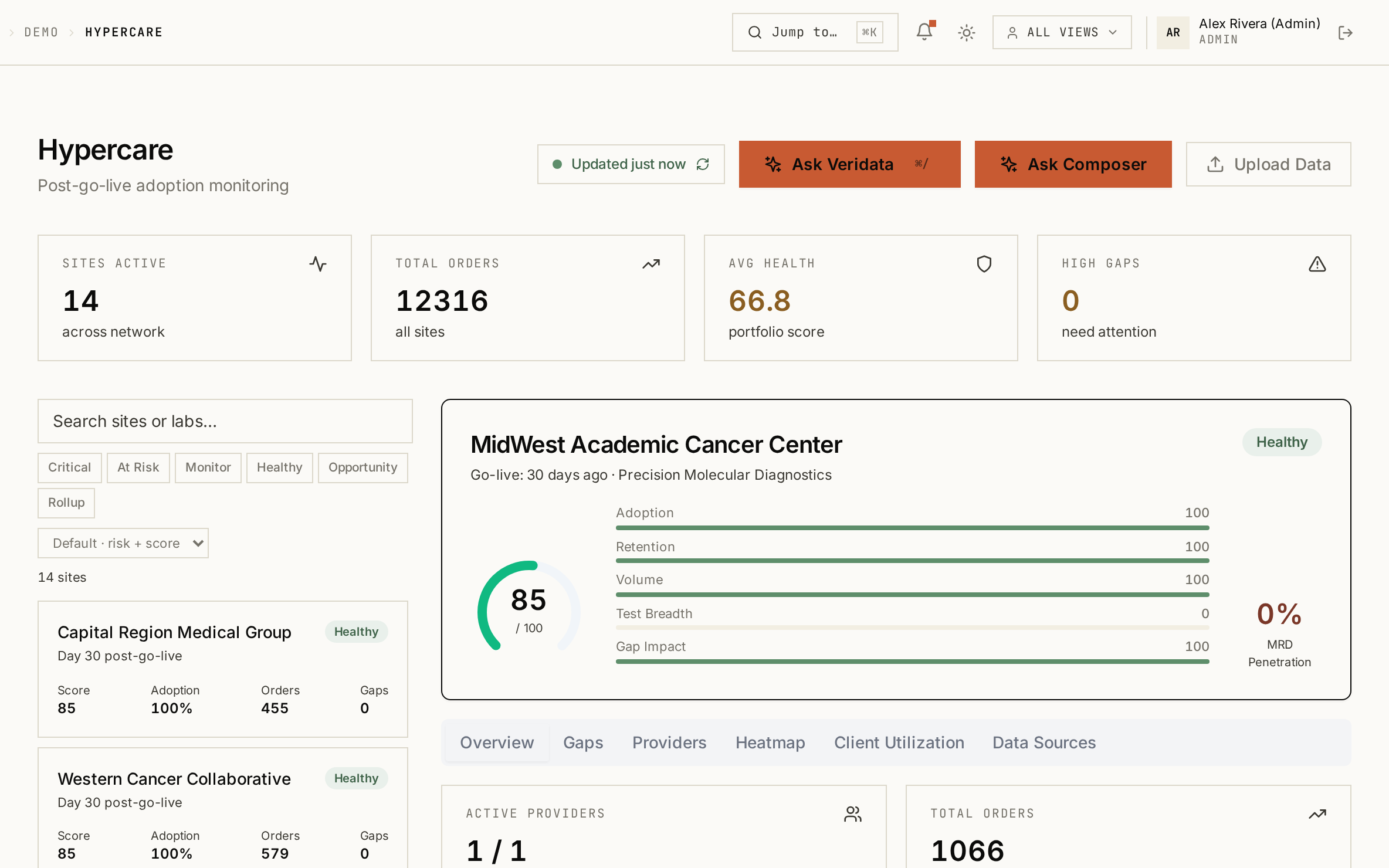
Task: Switch to the Gaps tab
Action: (583, 742)
